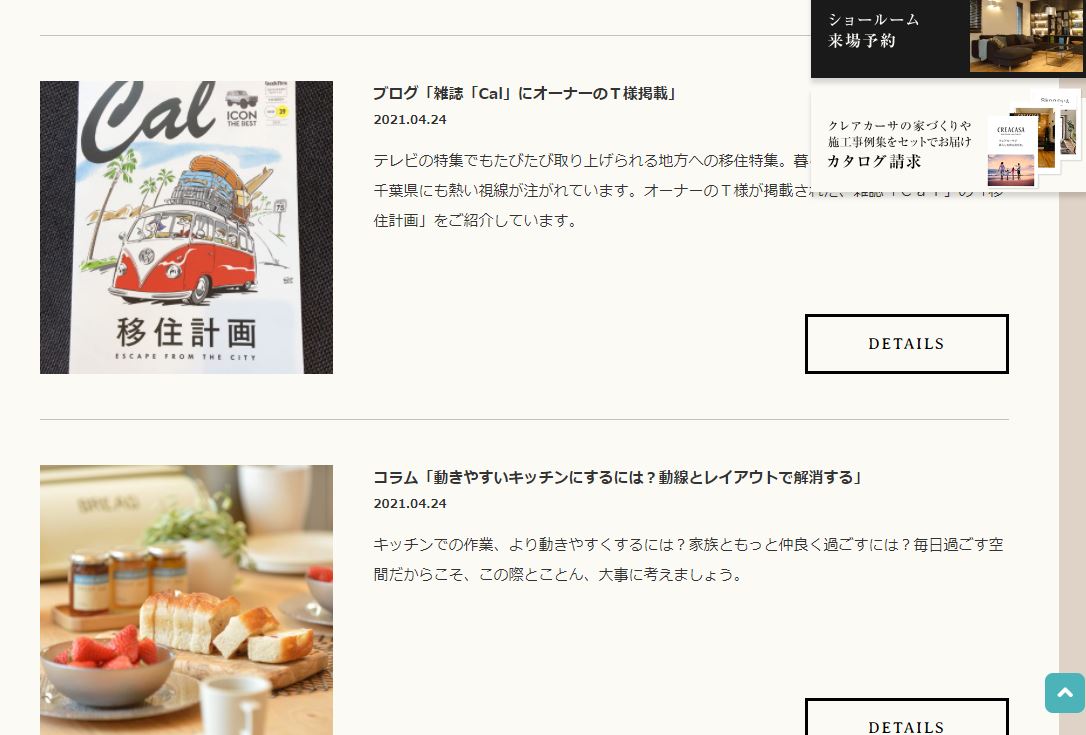Click the catalog booklet images in banner
Viewport: 1086px width, 735px height.
1033,141
